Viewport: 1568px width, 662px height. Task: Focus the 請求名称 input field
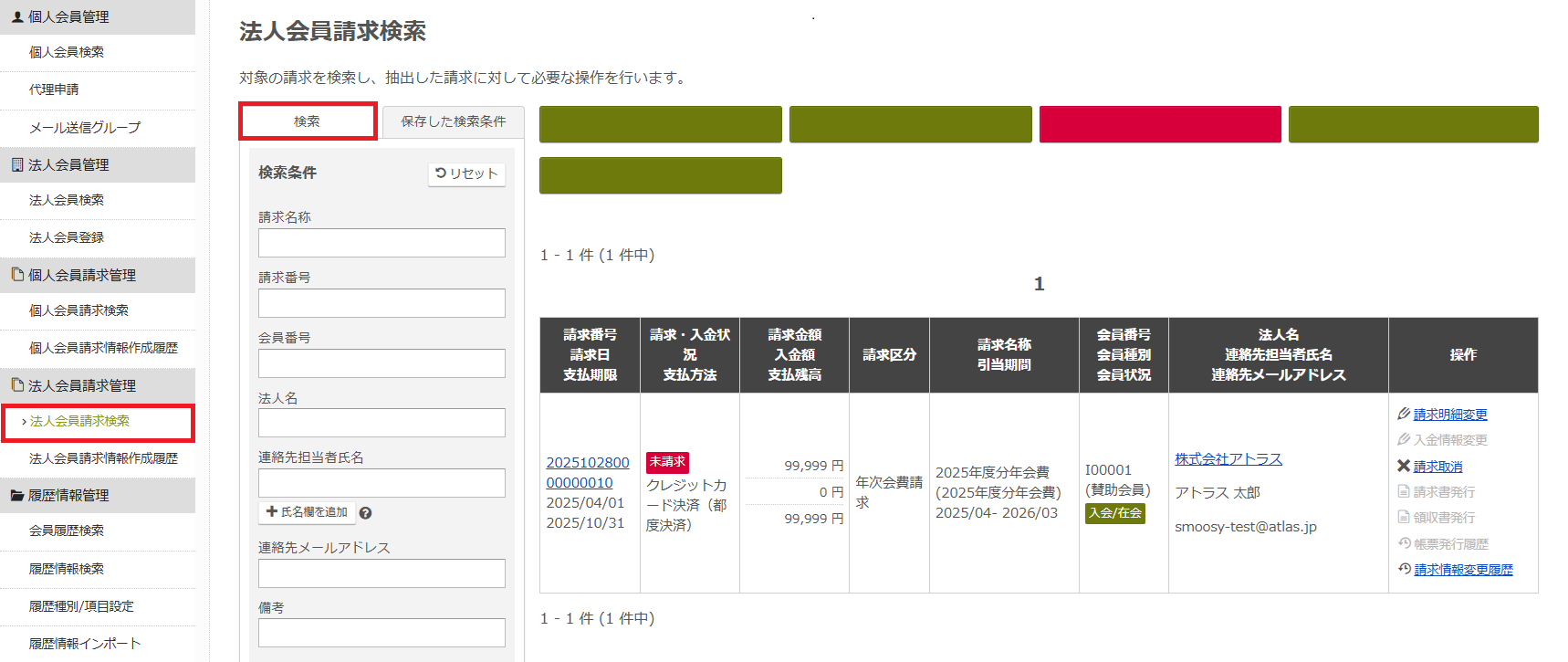click(x=382, y=243)
